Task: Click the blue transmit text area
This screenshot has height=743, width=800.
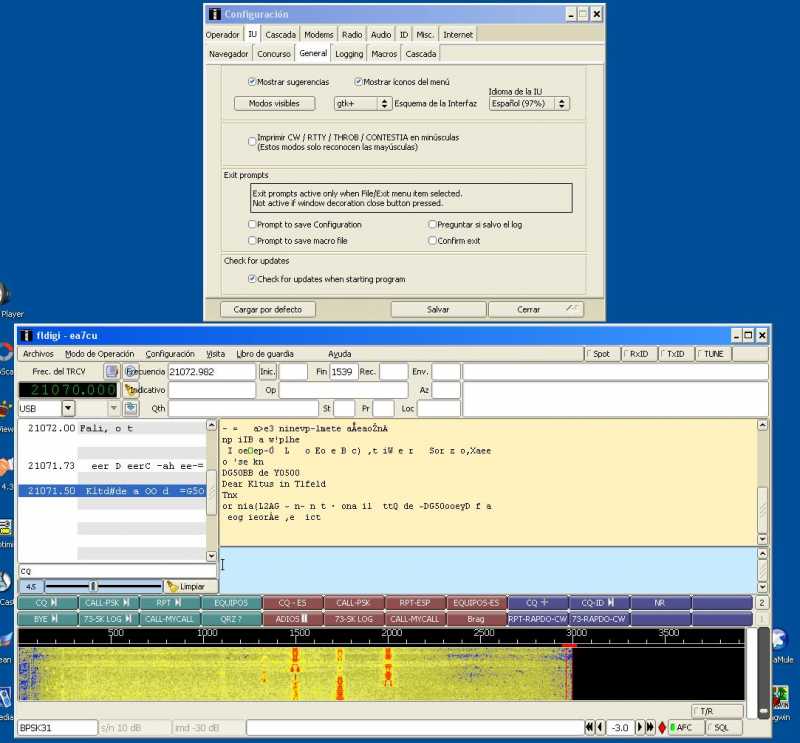Action: (488, 570)
